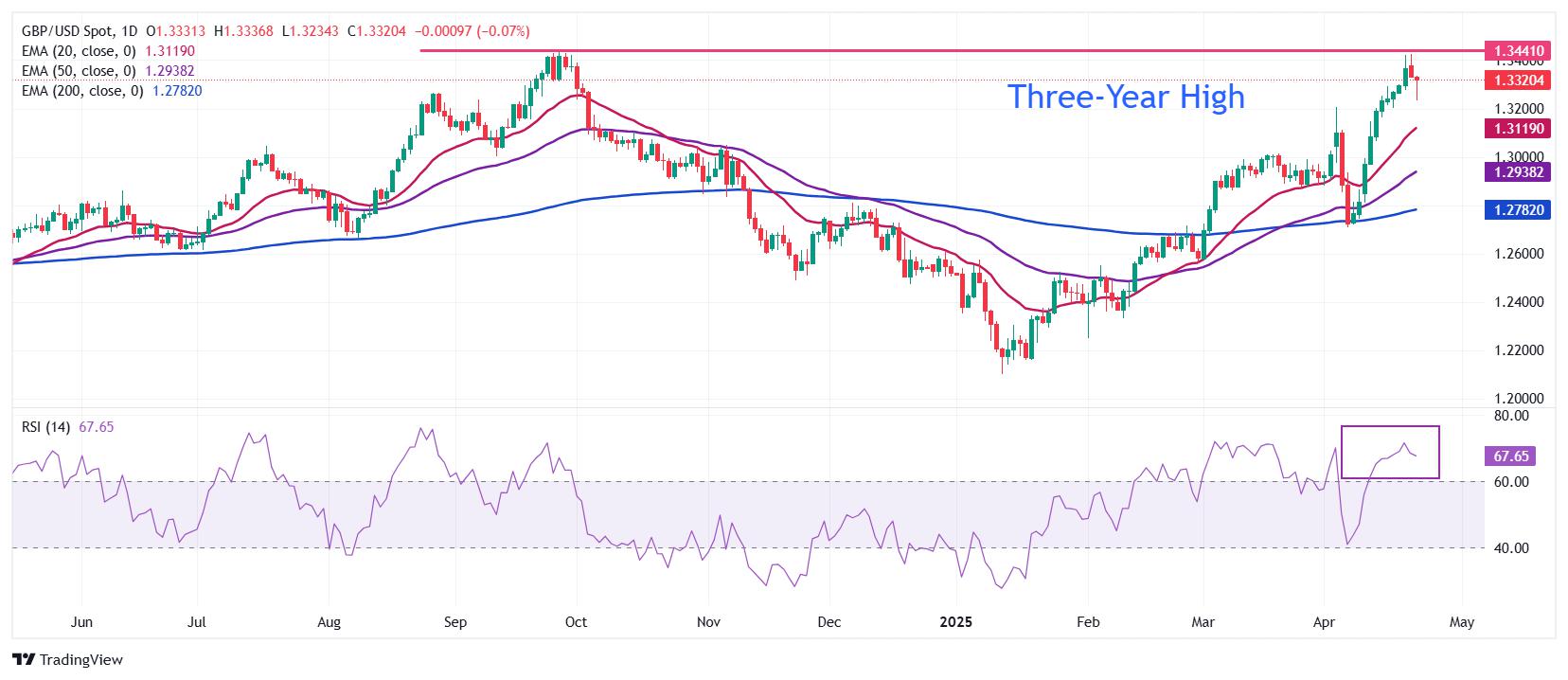The width and height of the screenshot is (1568, 680).
Task: Click the 67.65 RSI value tag
Action: 1509,456
